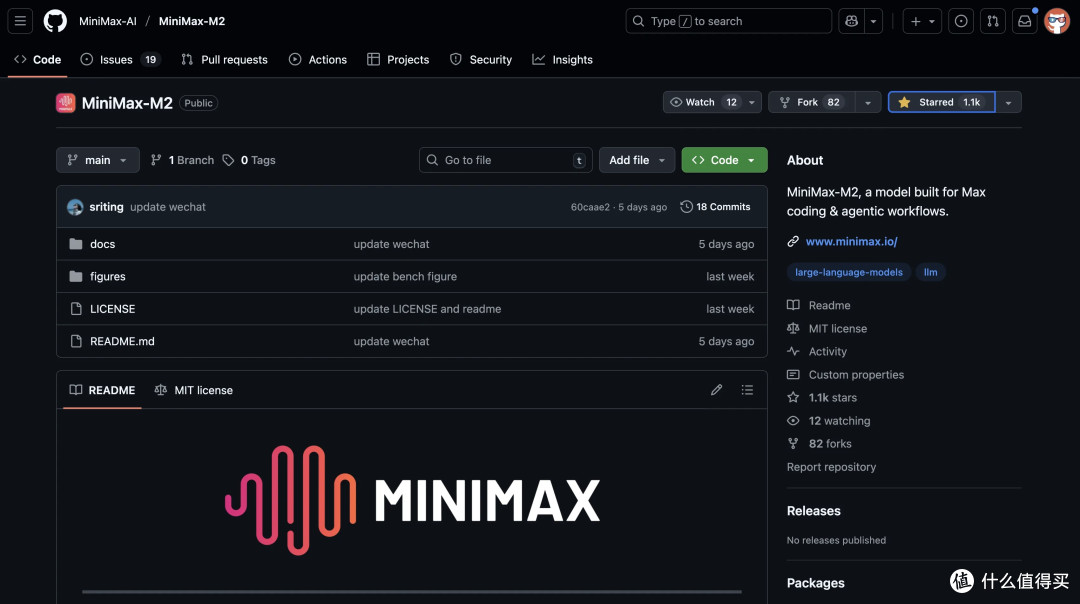
Task: Click the MINIMAX logo image in README
Action: point(412,500)
